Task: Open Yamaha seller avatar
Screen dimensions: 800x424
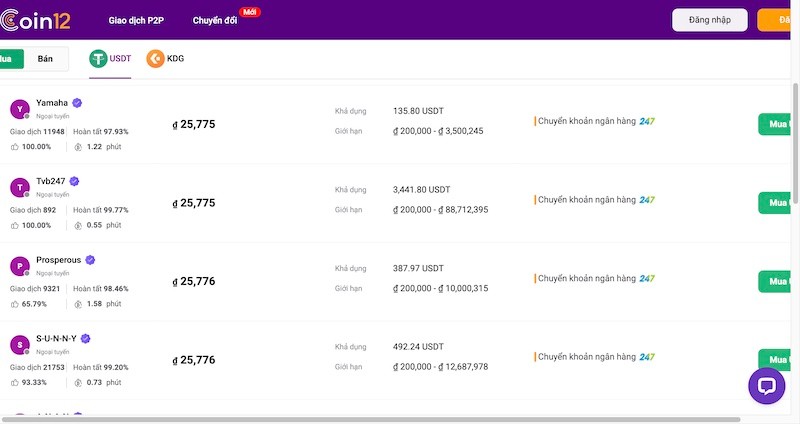Action: [x=20, y=109]
